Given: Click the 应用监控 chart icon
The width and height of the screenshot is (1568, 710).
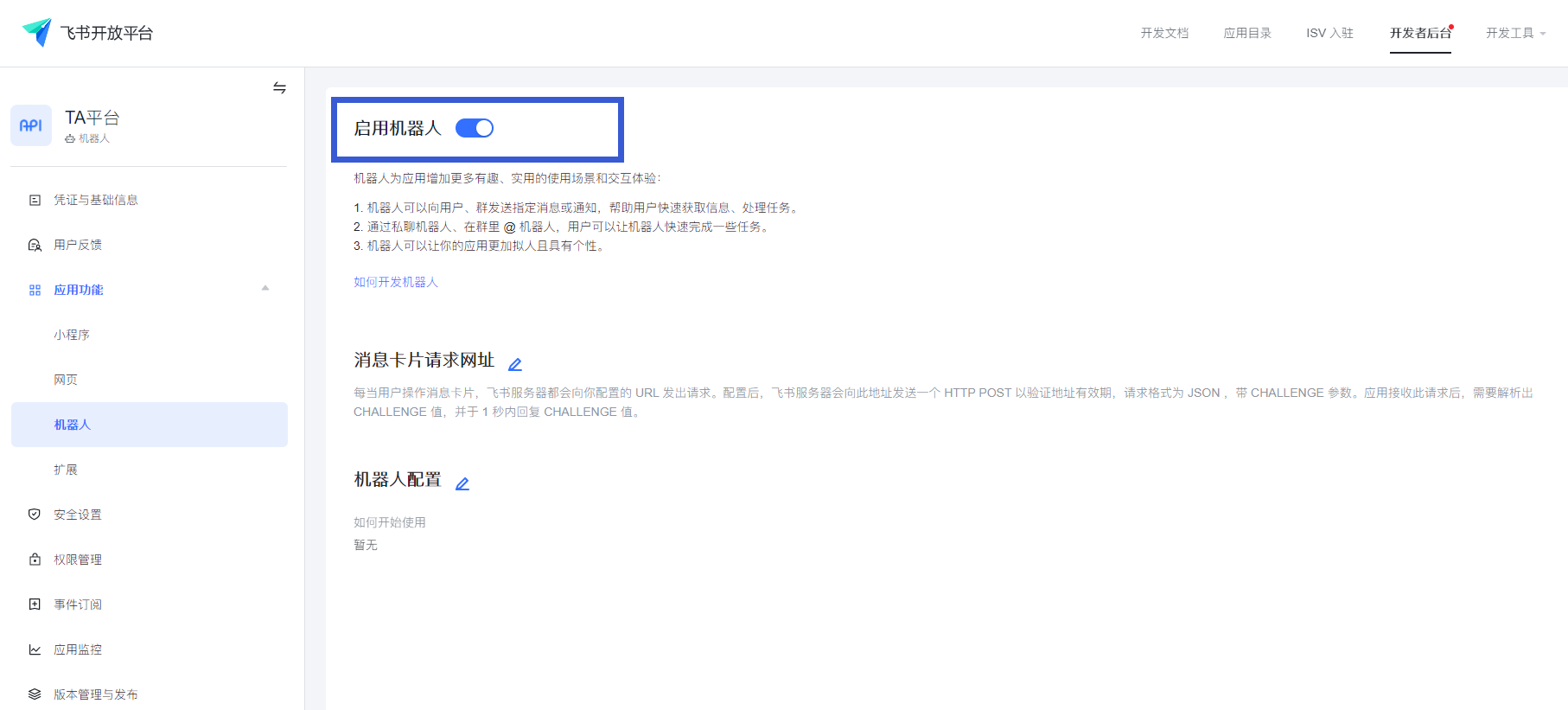Looking at the screenshot, I should [35, 649].
